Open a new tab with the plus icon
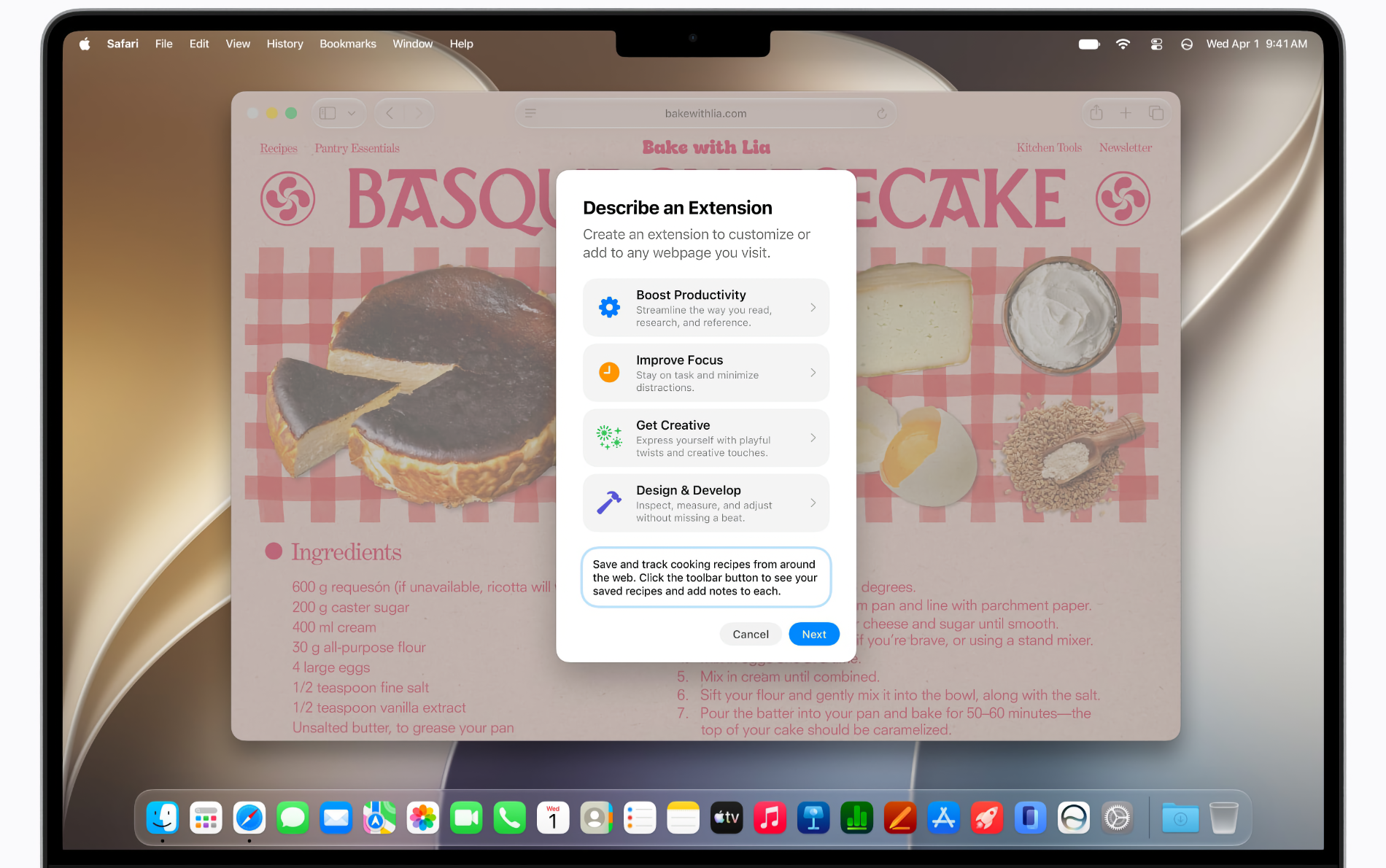 click(1126, 113)
